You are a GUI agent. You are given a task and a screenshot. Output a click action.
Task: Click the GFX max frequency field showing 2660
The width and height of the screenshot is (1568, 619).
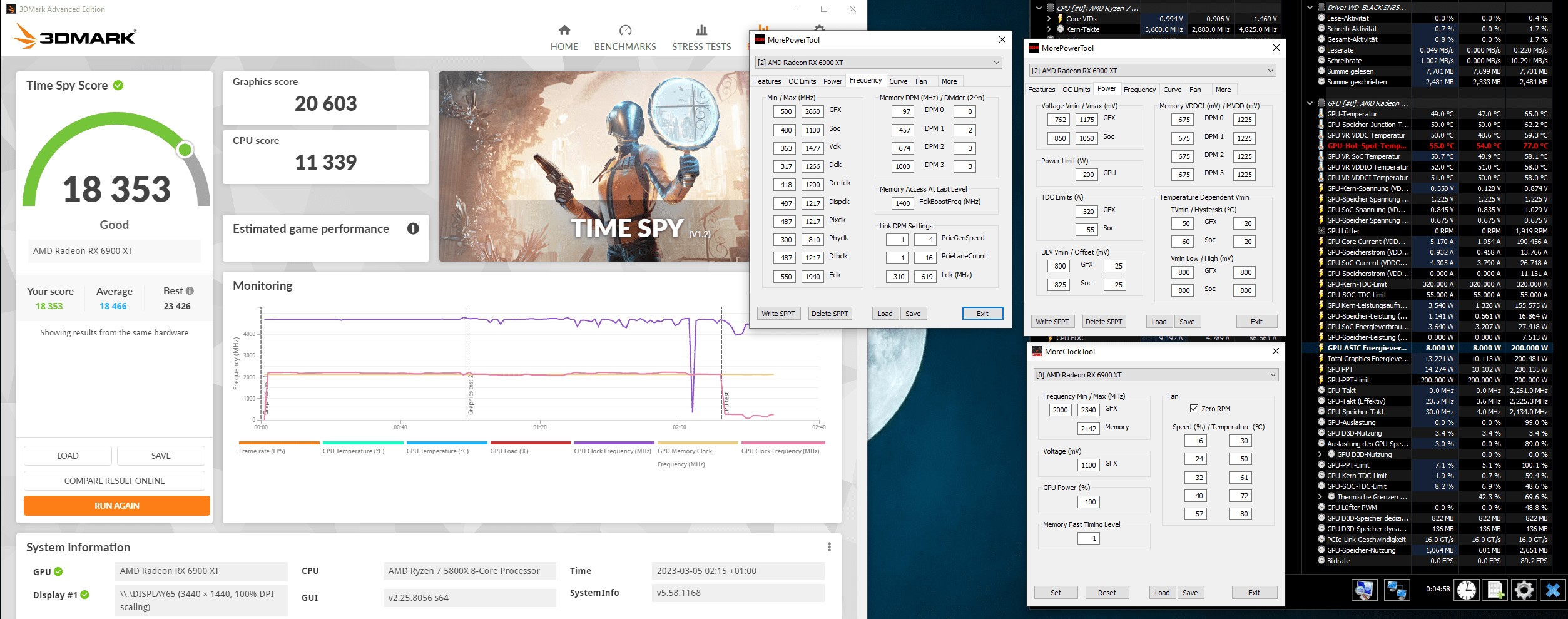click(812, 111)
